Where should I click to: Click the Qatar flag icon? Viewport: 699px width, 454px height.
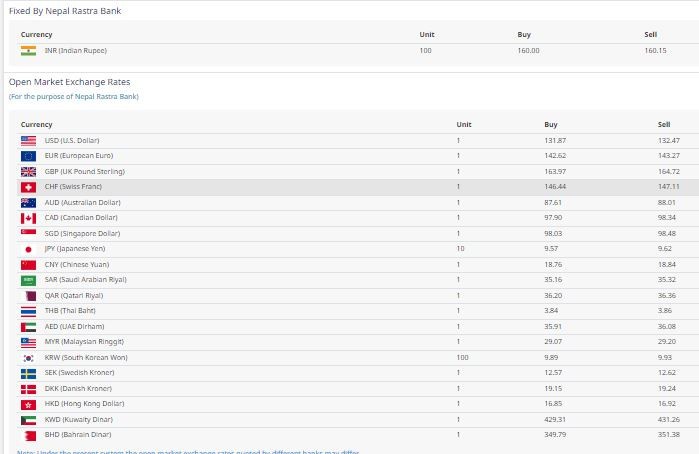click(x=28, y=296)
